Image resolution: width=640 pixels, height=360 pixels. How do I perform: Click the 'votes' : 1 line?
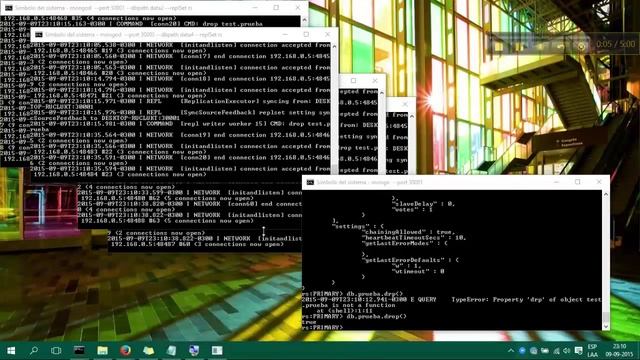pyautogui.click(x=412, y=209)
